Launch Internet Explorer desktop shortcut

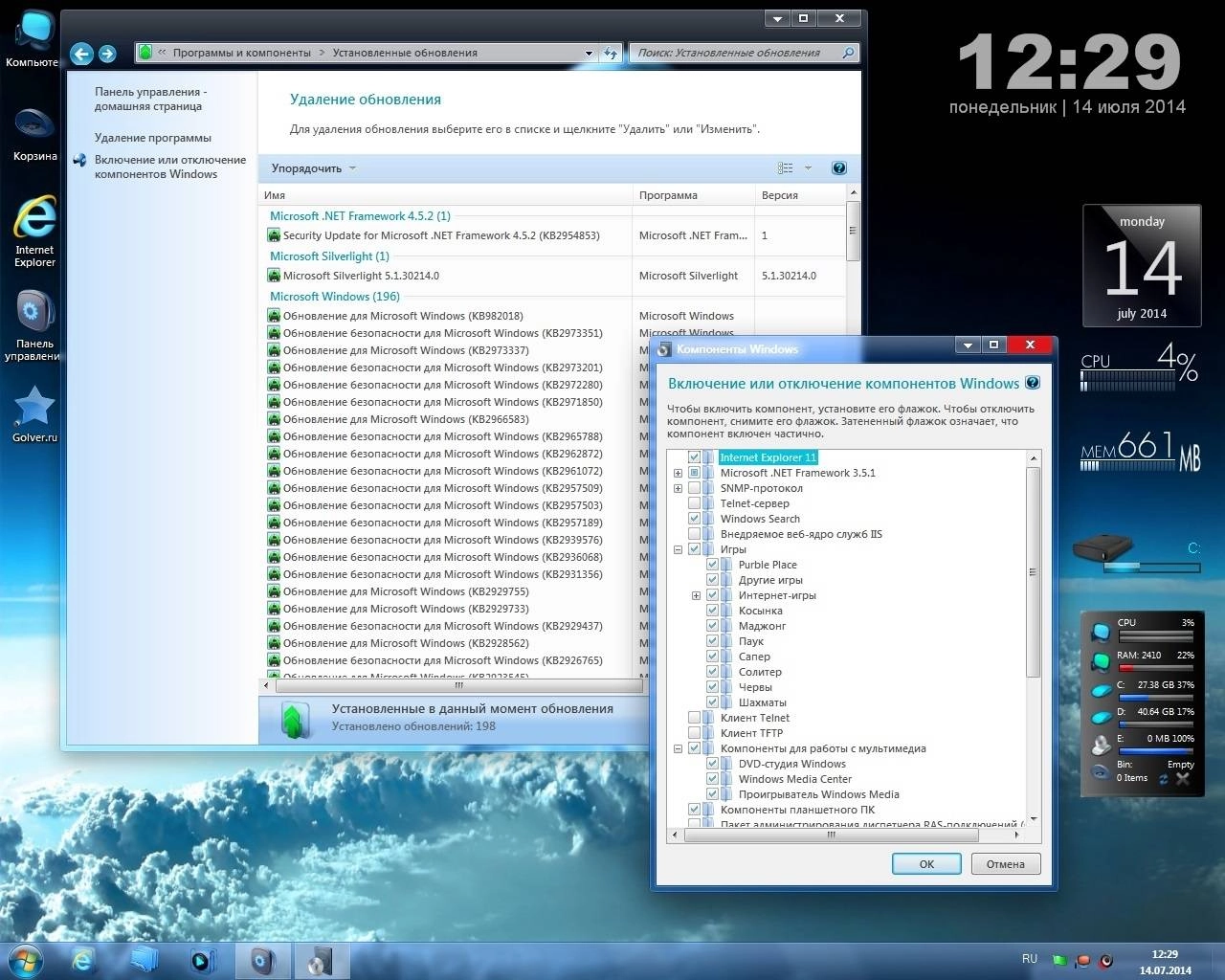coord(34,230)
